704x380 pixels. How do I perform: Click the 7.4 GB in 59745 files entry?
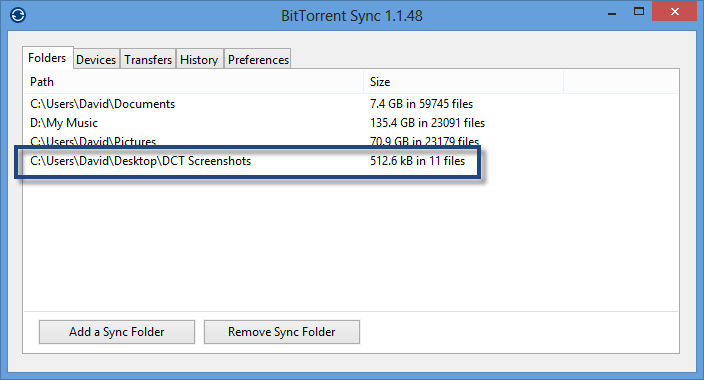(422, 104)
